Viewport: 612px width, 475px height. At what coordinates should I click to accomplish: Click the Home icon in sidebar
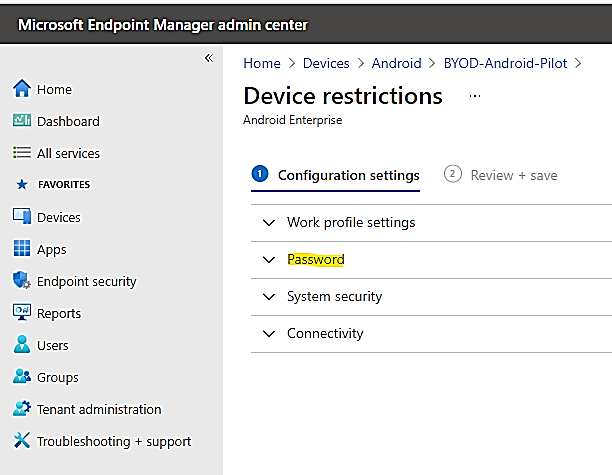click(x=22, y=89)
